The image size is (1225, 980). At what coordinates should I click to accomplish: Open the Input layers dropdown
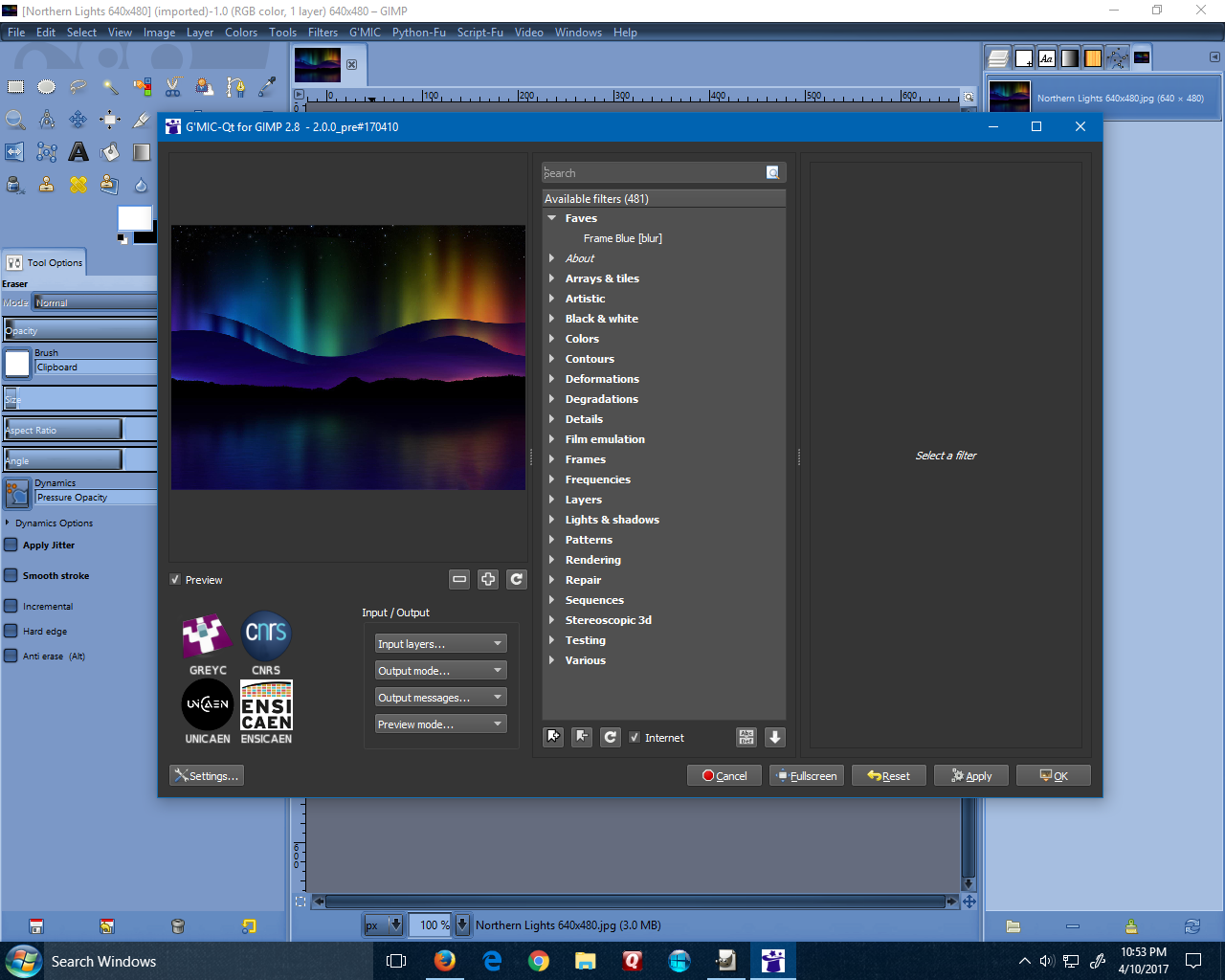click(440, 644)
